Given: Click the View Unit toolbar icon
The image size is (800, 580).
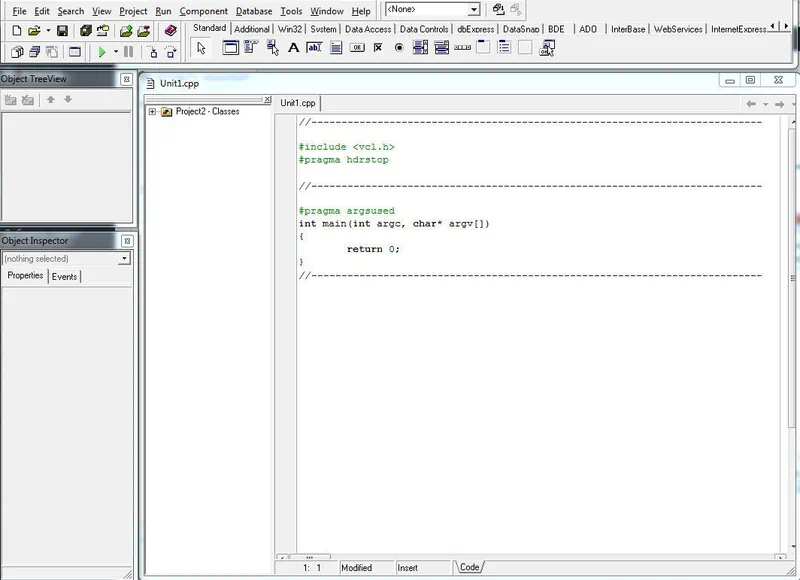Looking at the screenshot, I should pyautogui.click(x=17, y=52).
